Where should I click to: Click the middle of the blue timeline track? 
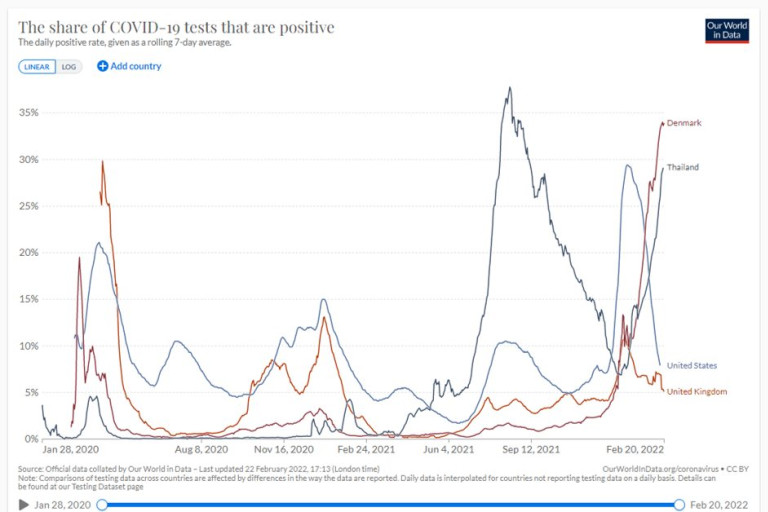tap(389, 505)
